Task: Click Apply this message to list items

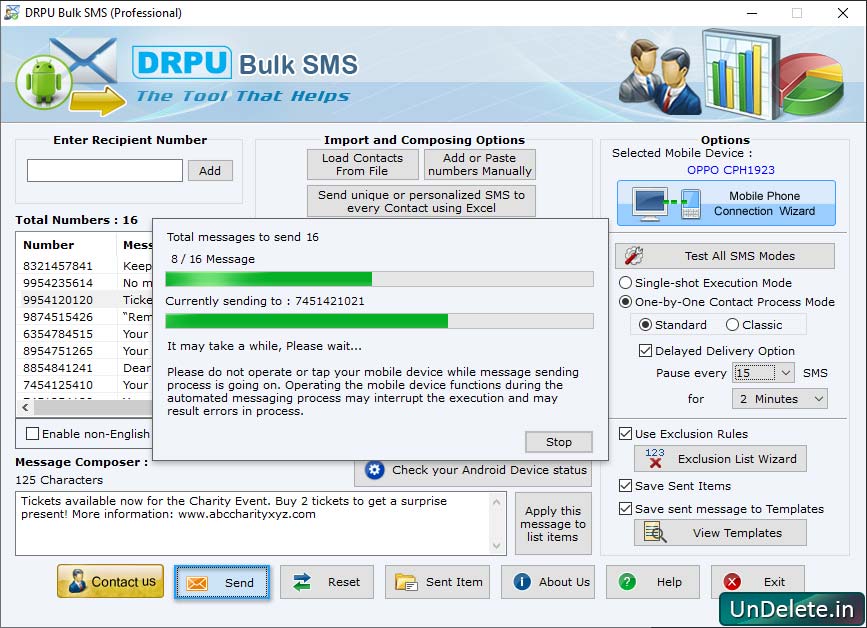Action: (x=553, y=524)
